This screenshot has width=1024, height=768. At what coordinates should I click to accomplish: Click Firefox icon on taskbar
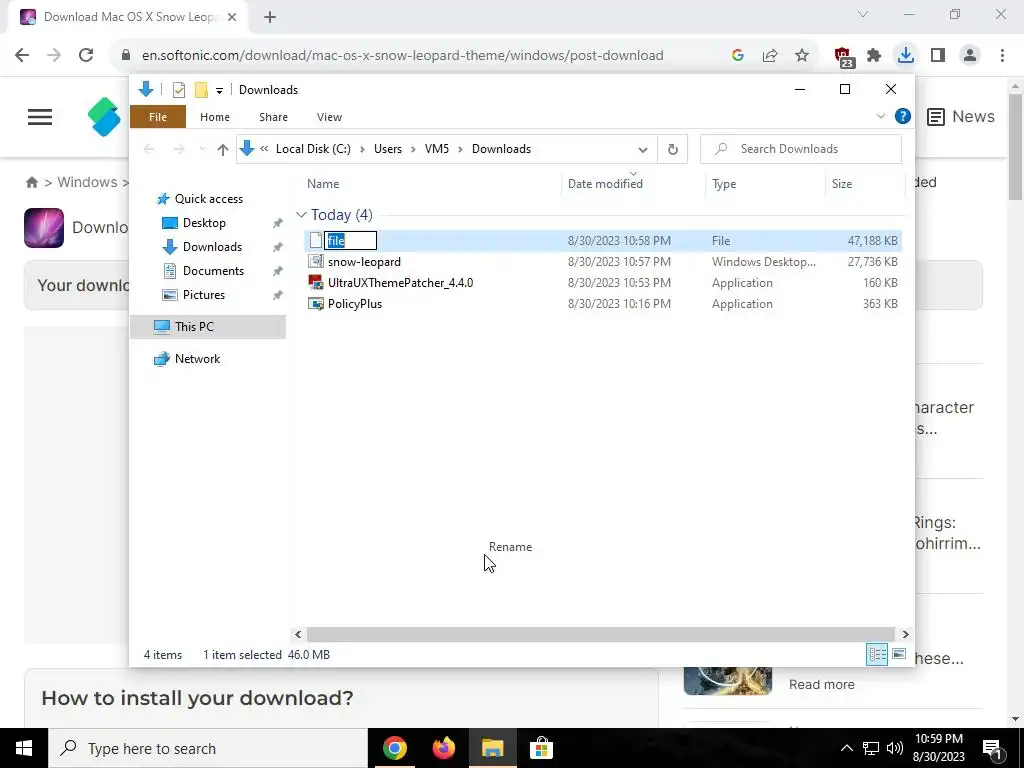click(444, 748)
